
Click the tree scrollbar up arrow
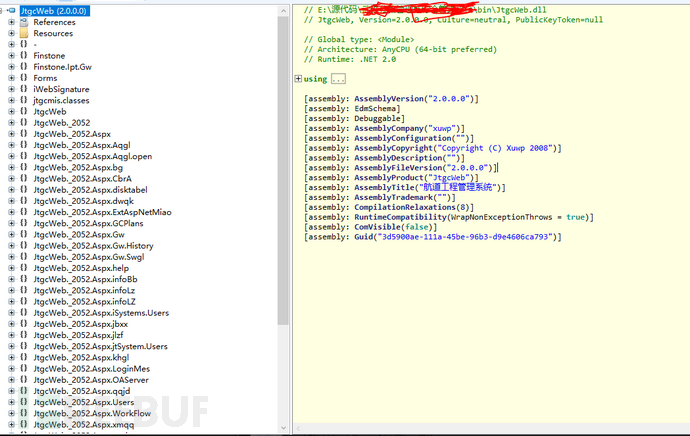click(x=283, y=11)
